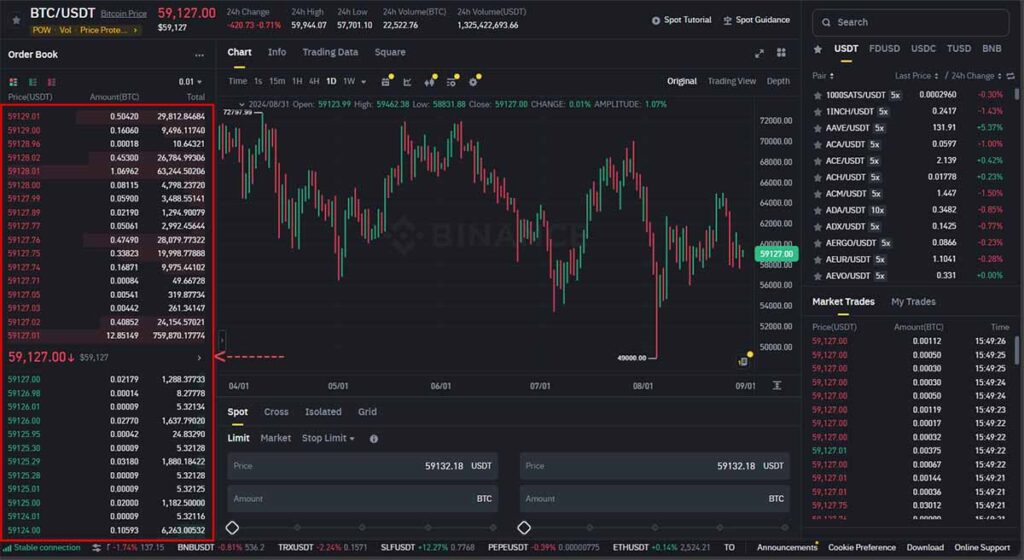1024x560 pixels.
Task: Open Cookie Preference link
Action: click(x=862, y=548)
